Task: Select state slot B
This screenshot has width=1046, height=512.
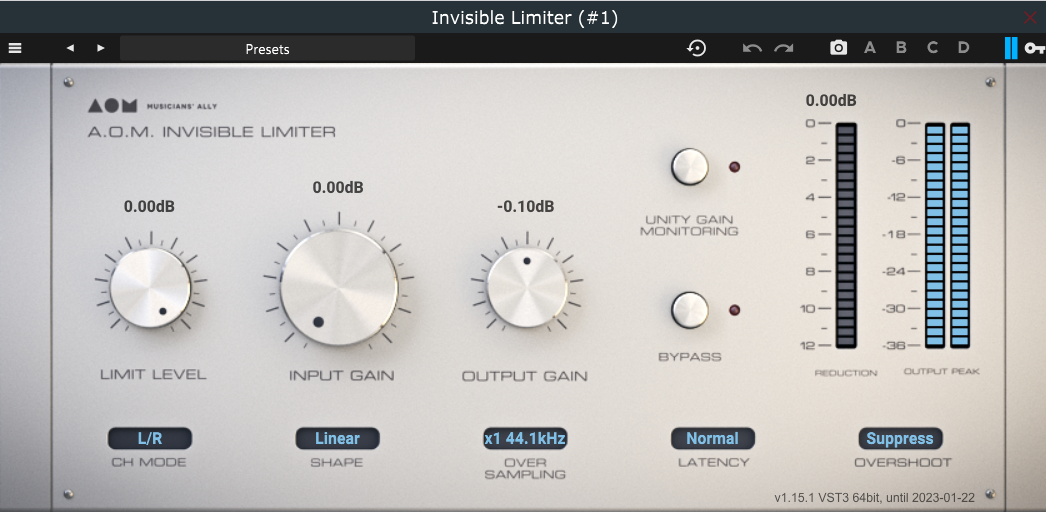Action: (x=901, y=48)
